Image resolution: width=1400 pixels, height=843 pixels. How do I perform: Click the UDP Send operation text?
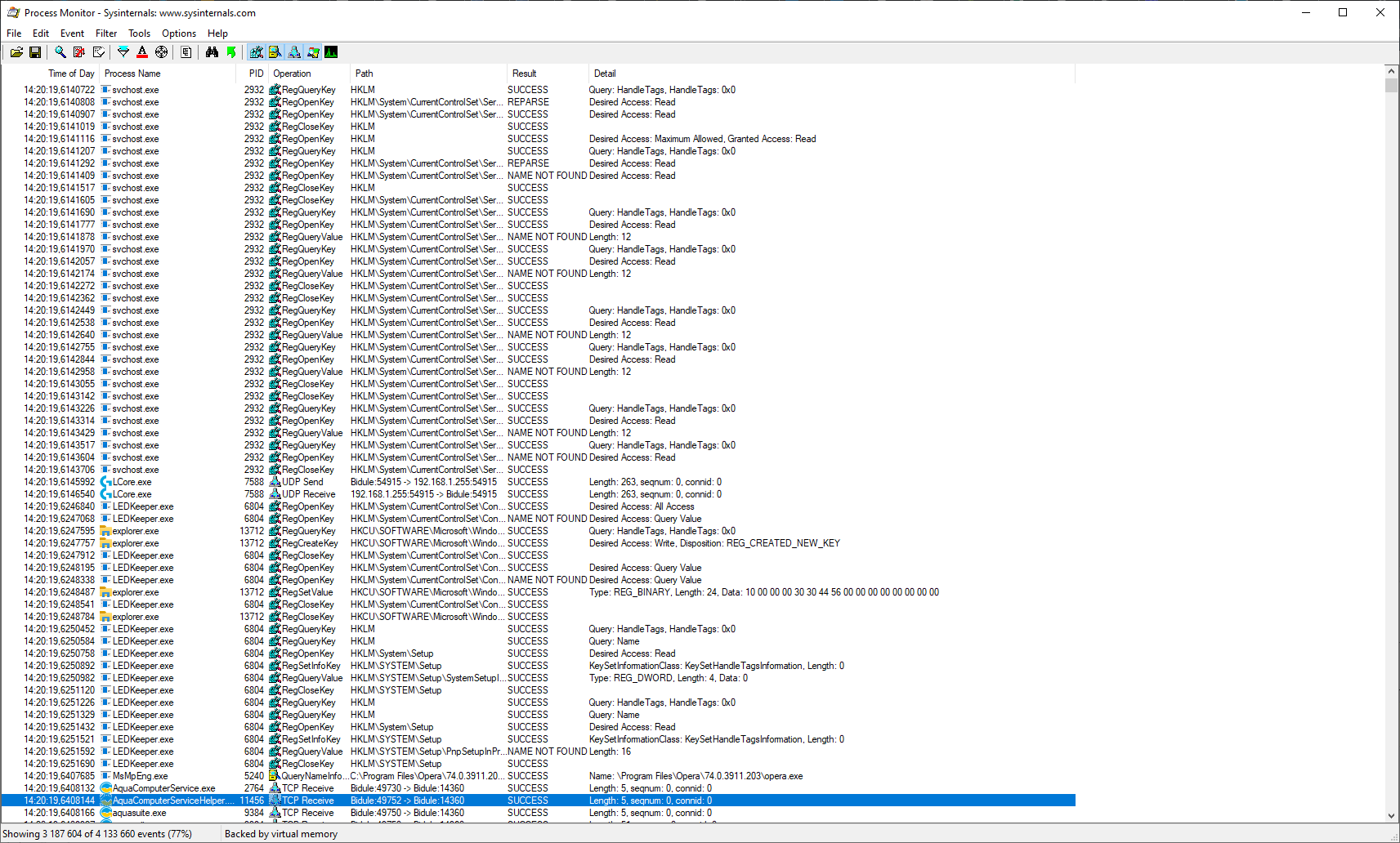point(302,482)
